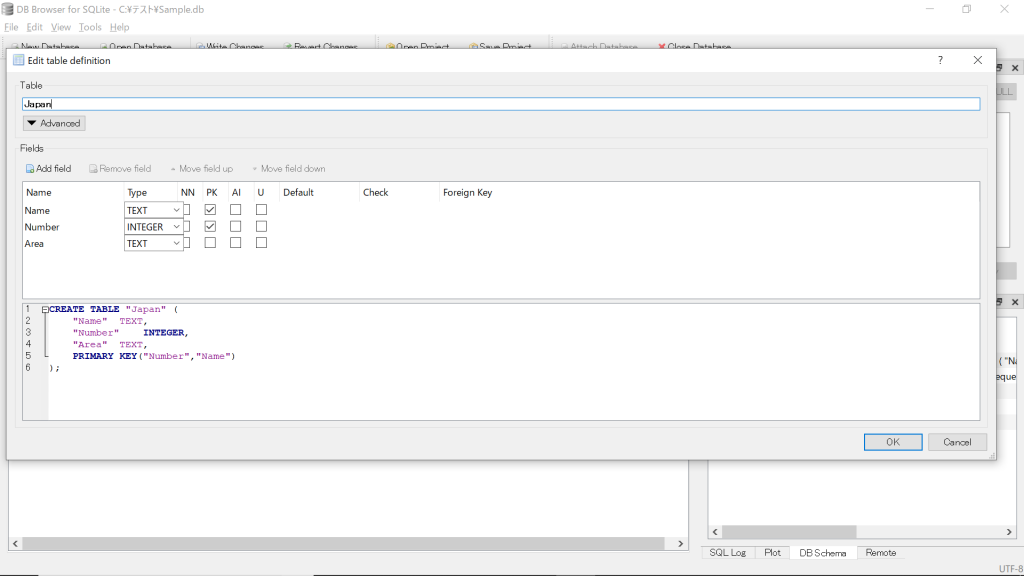The height and width of the screenshot is (576, 1024).
Task: Click the Table name input field
Action: (501, 104)
